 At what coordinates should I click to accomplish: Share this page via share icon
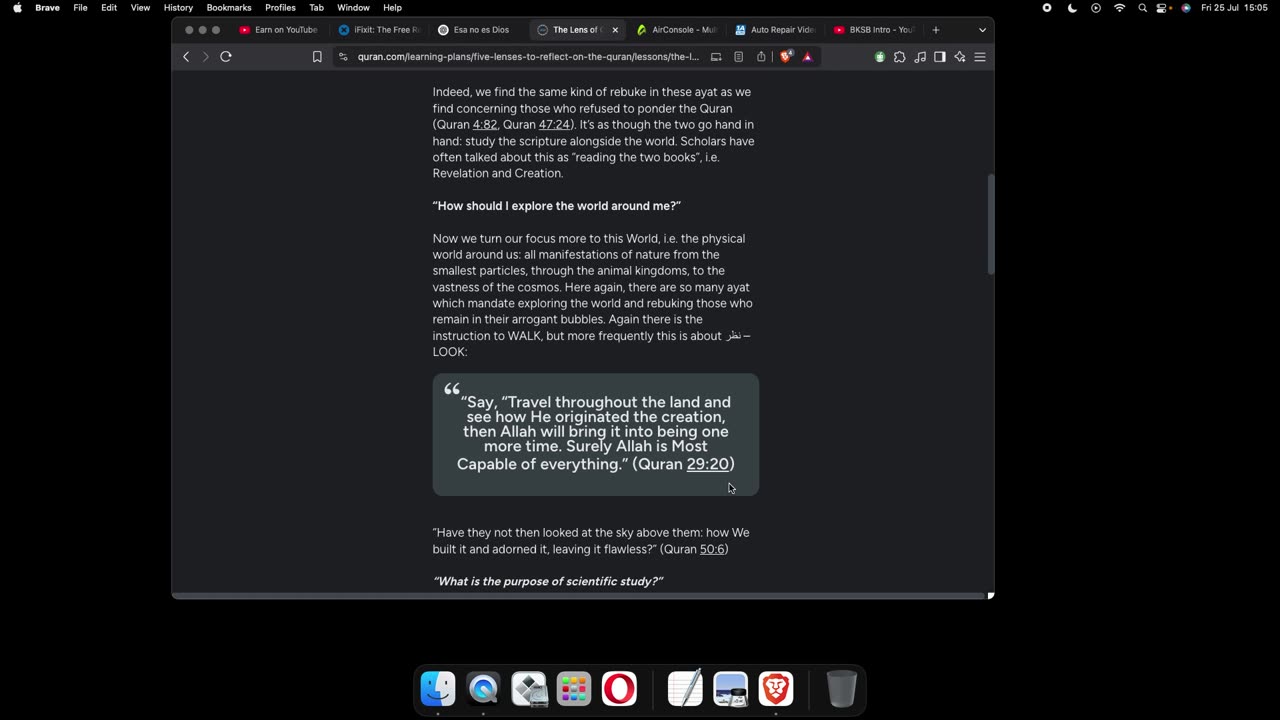[761, 57]
